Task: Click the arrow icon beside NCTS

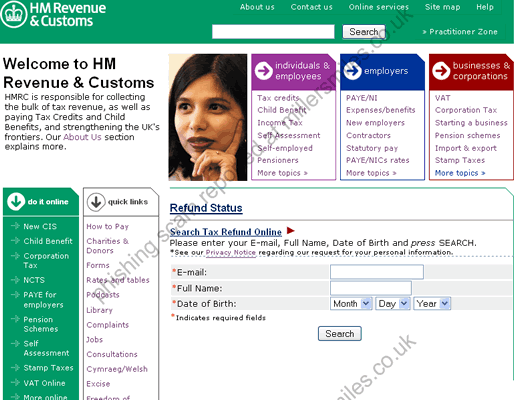Action: point(15,280)
